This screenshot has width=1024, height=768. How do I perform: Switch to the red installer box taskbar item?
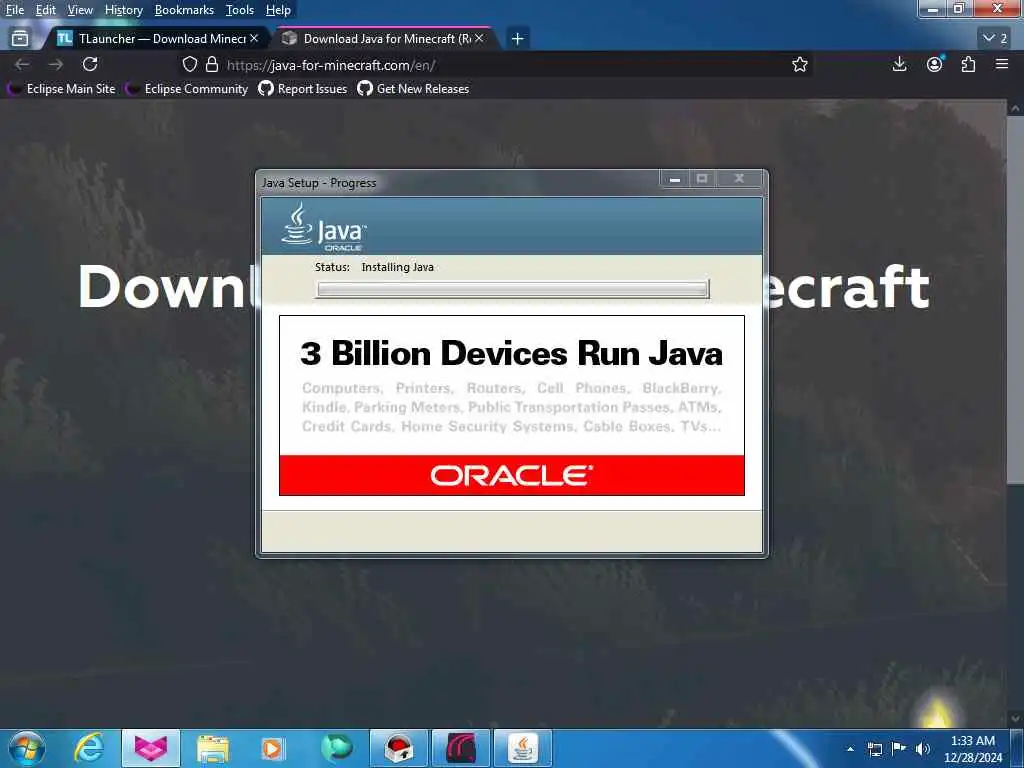(398, 748)
